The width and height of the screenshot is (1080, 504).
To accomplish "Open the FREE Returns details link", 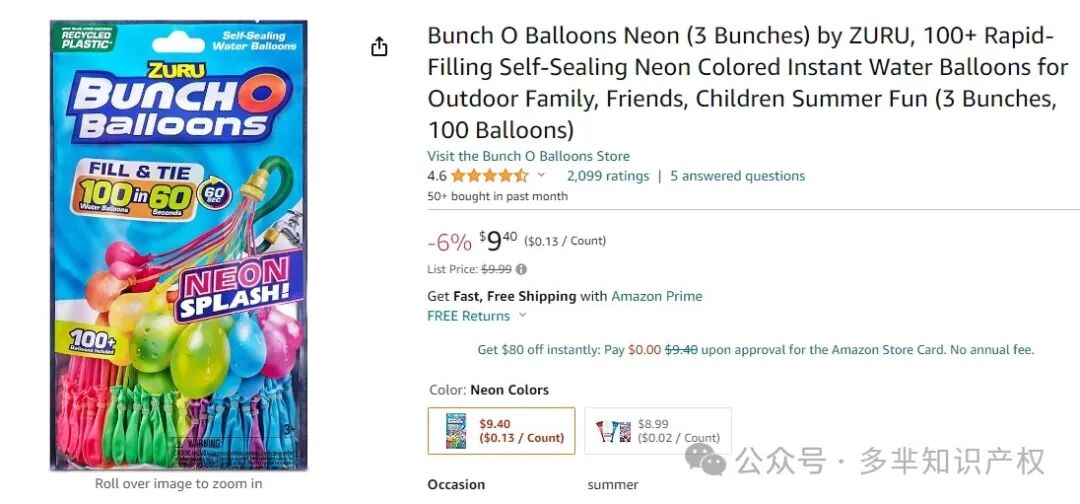I will coord(468,316).
